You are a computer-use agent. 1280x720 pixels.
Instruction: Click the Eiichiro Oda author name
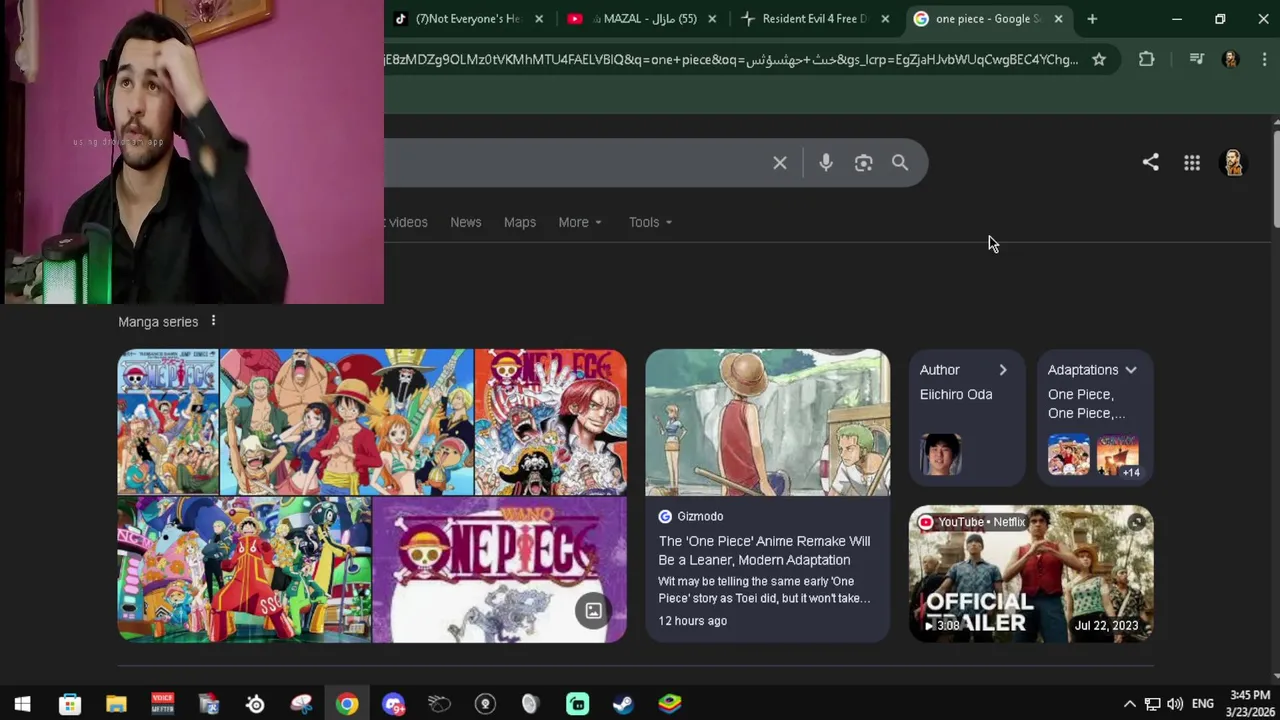[956, 394]
